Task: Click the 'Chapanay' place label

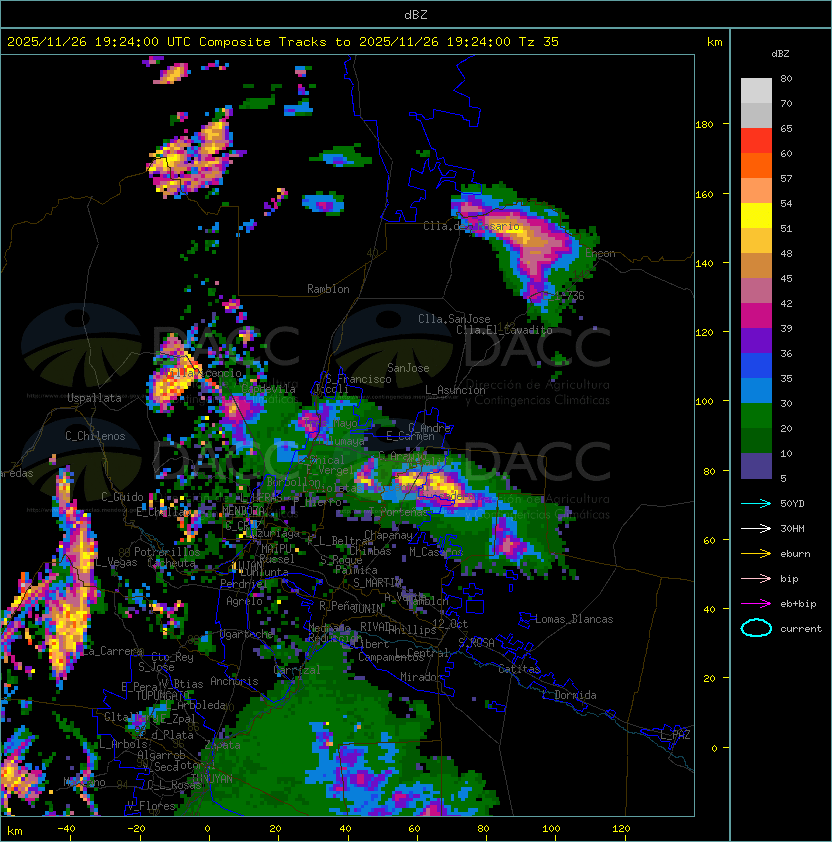Action: 388,535
